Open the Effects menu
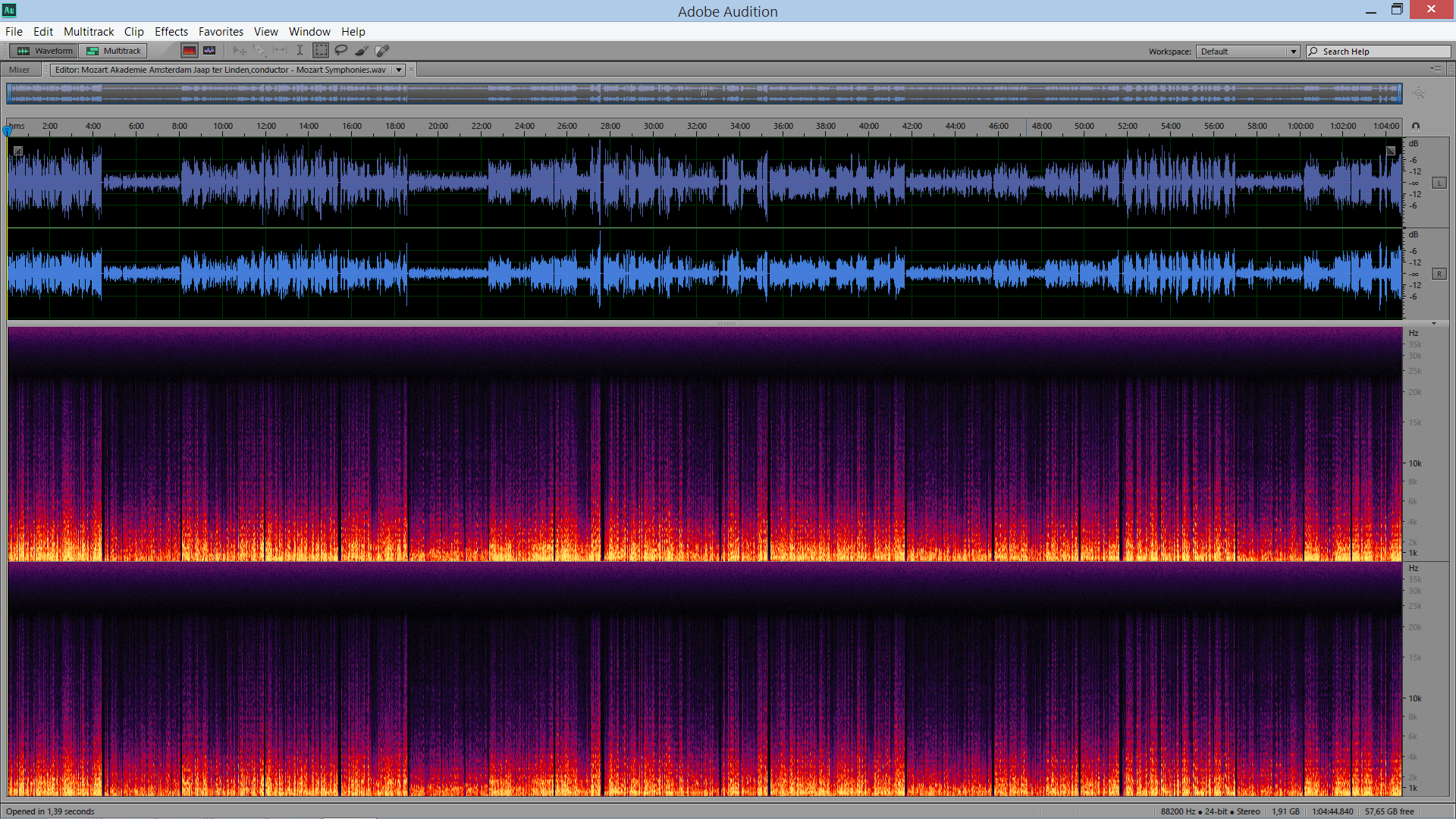The width and height of the screenshot is (1456, 819). (171, 31)
